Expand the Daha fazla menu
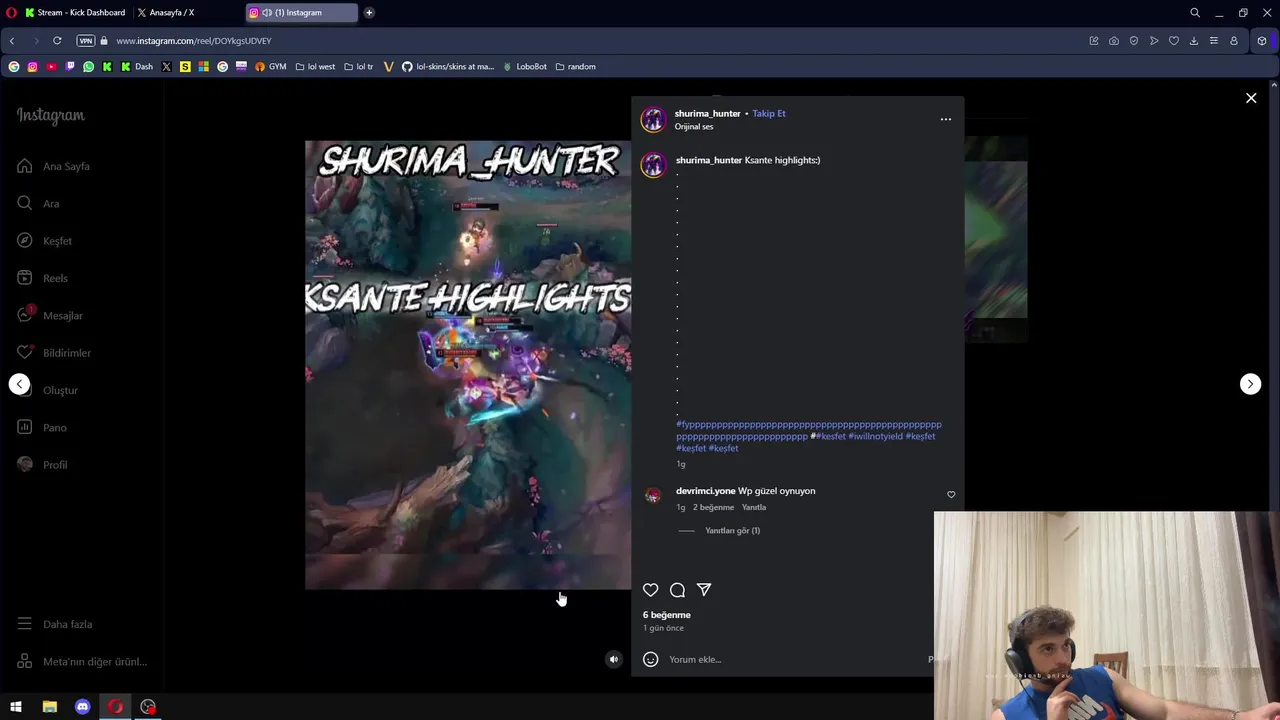 [55, 624]
